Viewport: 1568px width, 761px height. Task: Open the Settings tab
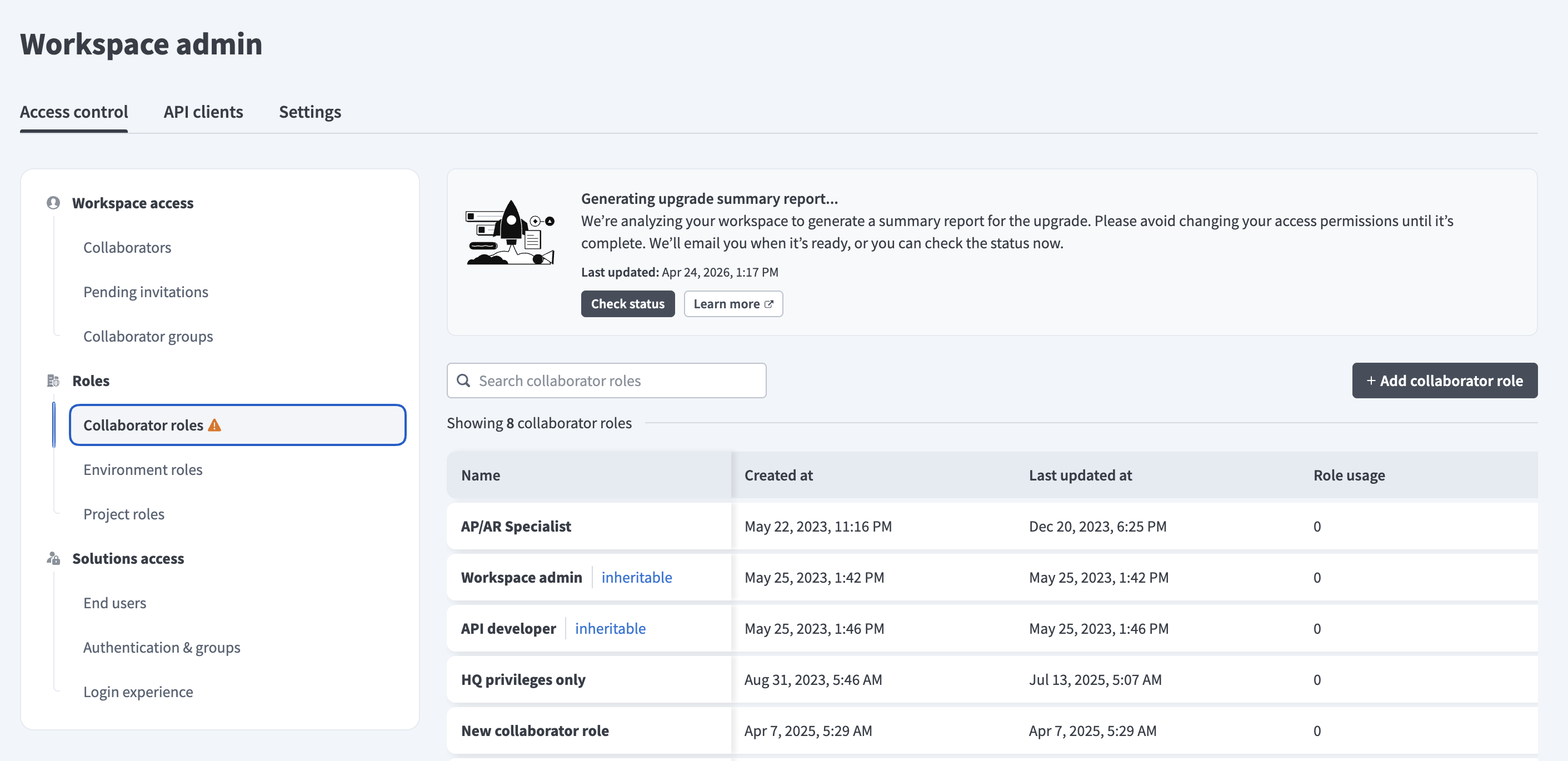[310, 112]
